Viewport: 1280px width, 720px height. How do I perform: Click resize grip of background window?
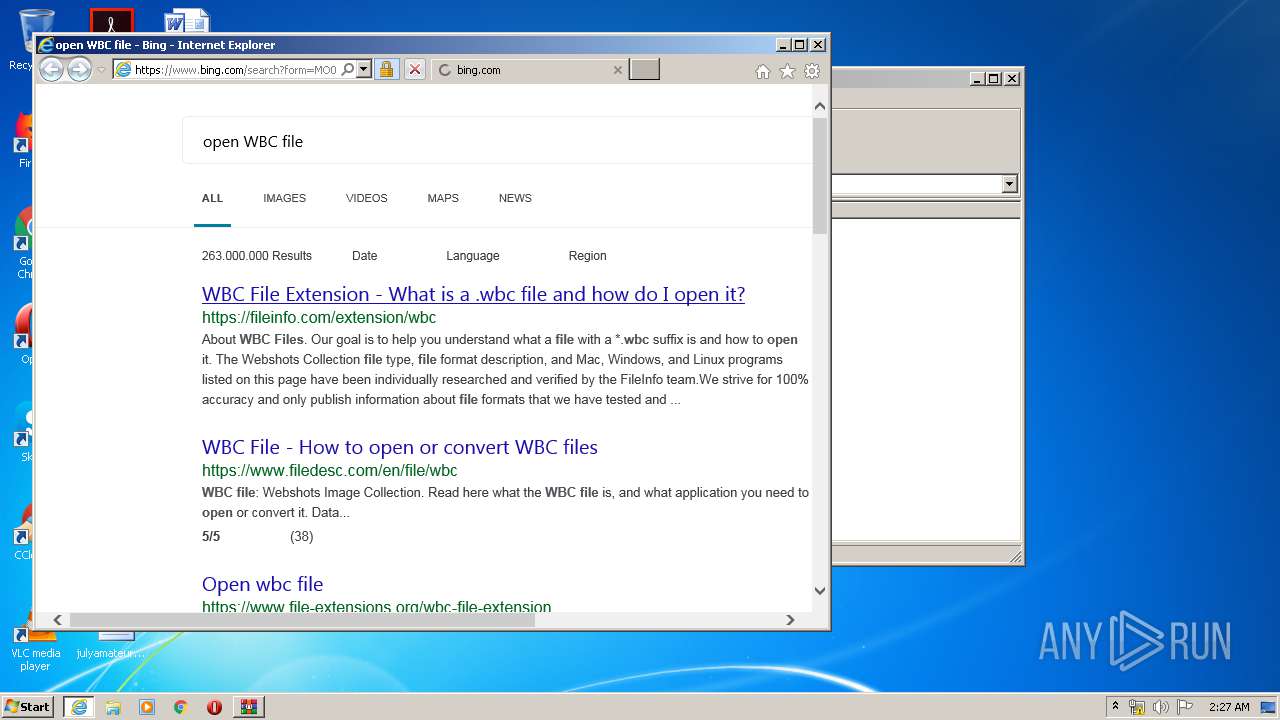coord(1014,556)
